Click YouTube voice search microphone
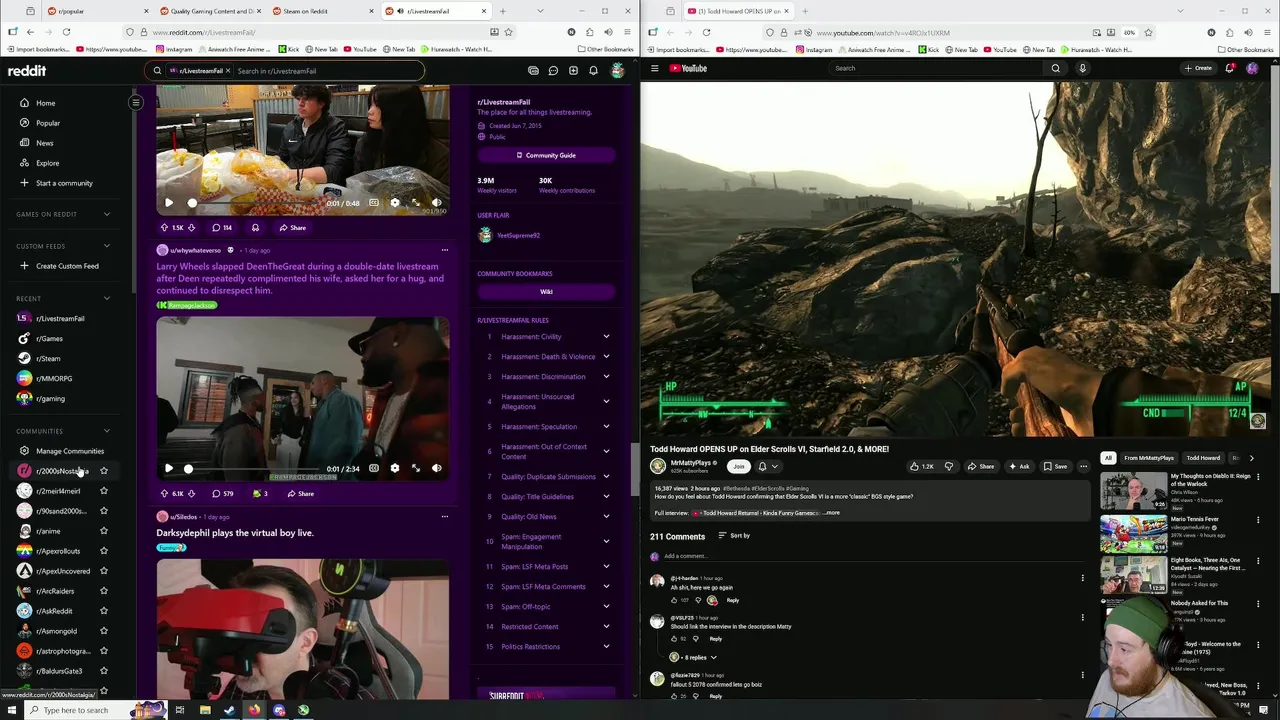 click(x=1082, y=68)
